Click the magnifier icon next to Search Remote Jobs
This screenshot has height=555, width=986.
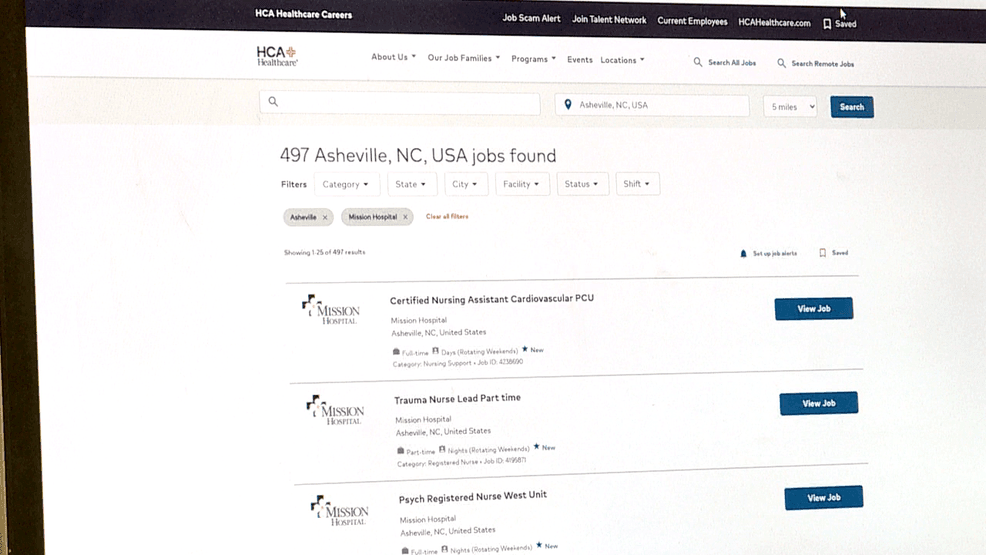[x=781, y=63]
